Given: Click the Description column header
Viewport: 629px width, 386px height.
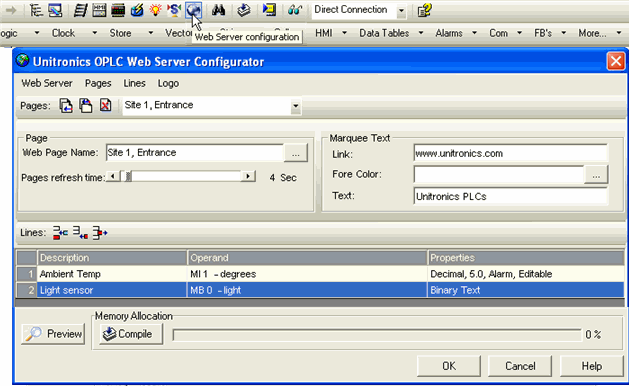Looking at the screenshot, I should [112, 258].
